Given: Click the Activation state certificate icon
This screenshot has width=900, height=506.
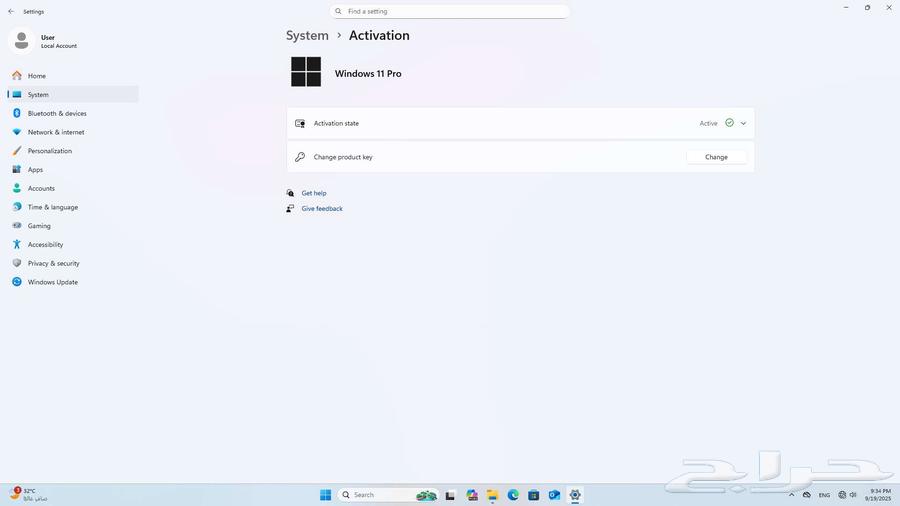Looking at the screenshot, I should point(300,123).
